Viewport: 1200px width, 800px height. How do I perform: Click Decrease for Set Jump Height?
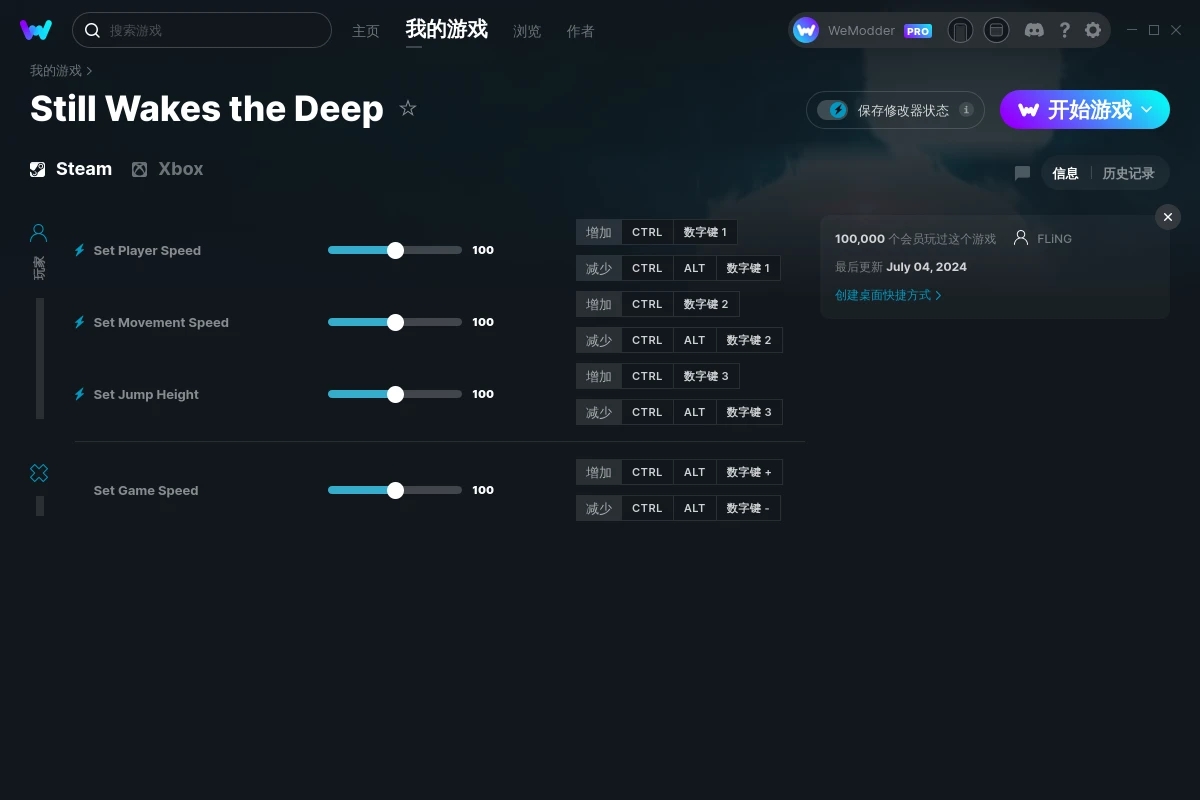(599, 412)
